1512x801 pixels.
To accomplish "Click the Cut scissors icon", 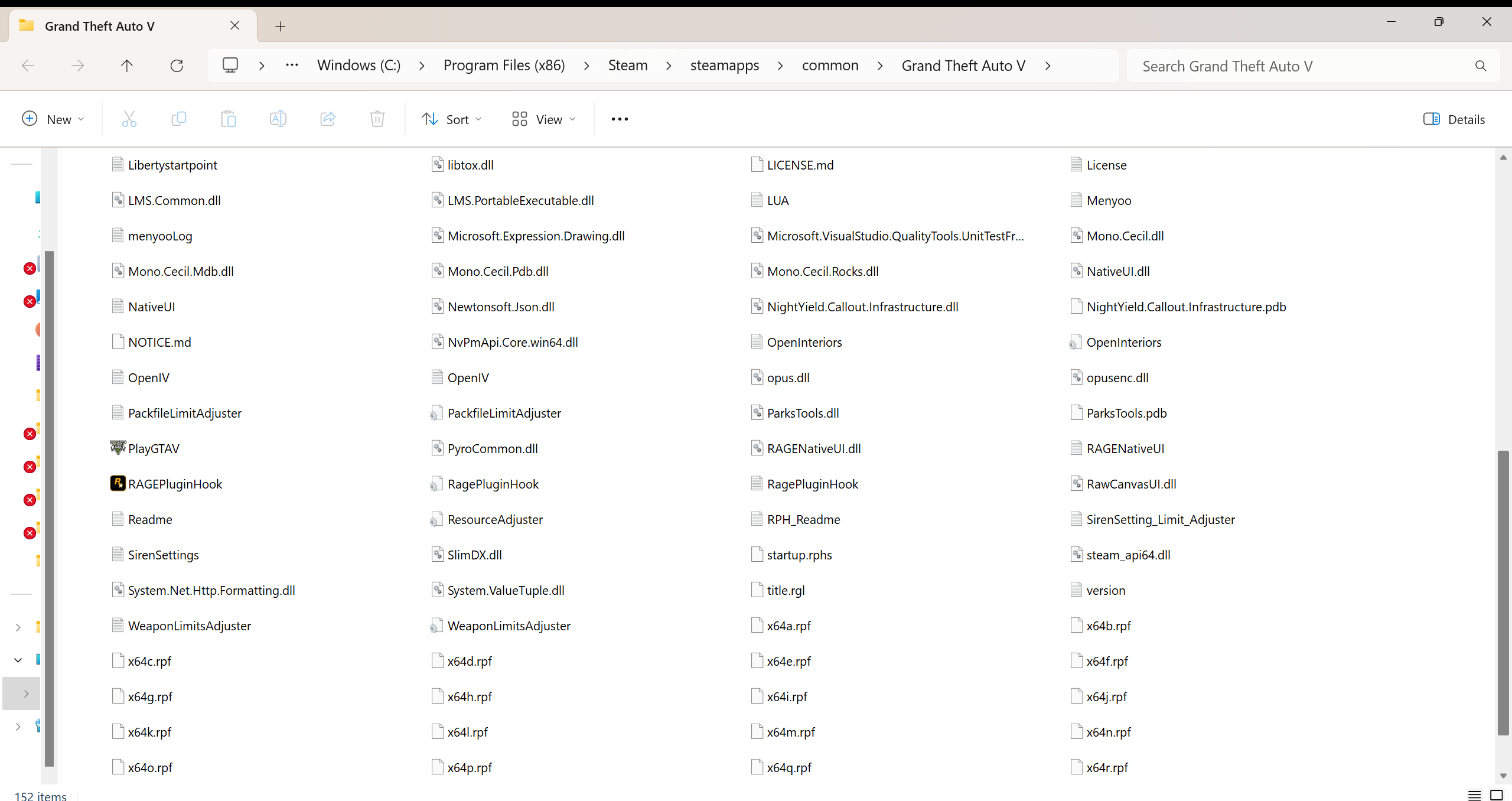I will [x=129, y=119].
